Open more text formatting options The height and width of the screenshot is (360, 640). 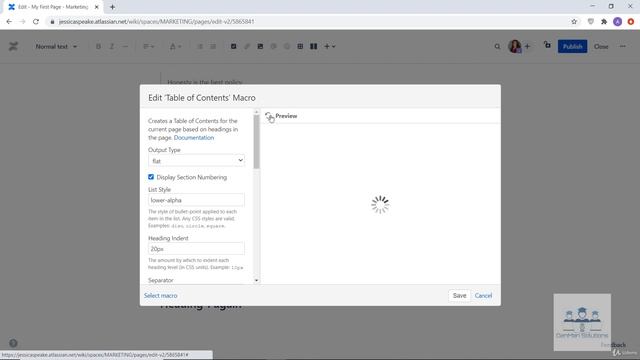pyautogui.click(x=125, y=47)
